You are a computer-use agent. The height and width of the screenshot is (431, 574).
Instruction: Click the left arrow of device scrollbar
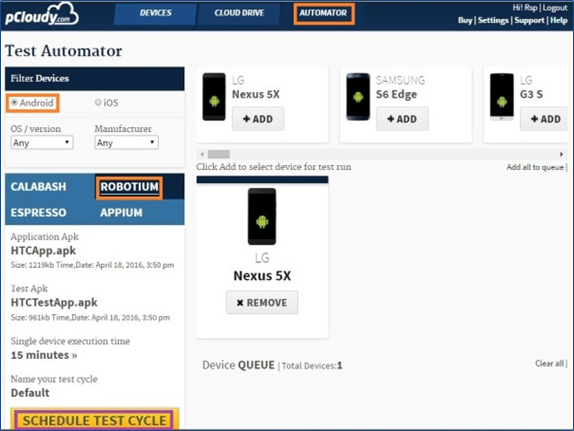click(202, 154)
